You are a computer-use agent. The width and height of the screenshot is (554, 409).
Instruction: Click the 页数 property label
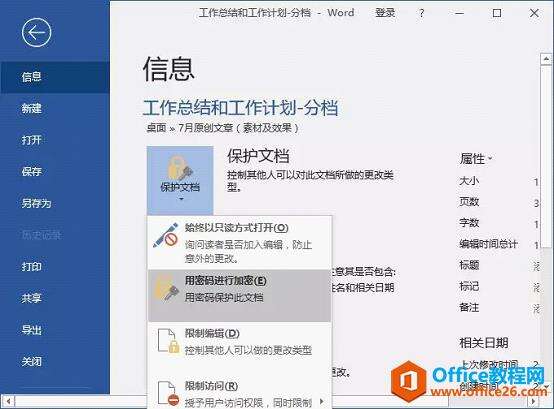(x=469, y=202)
